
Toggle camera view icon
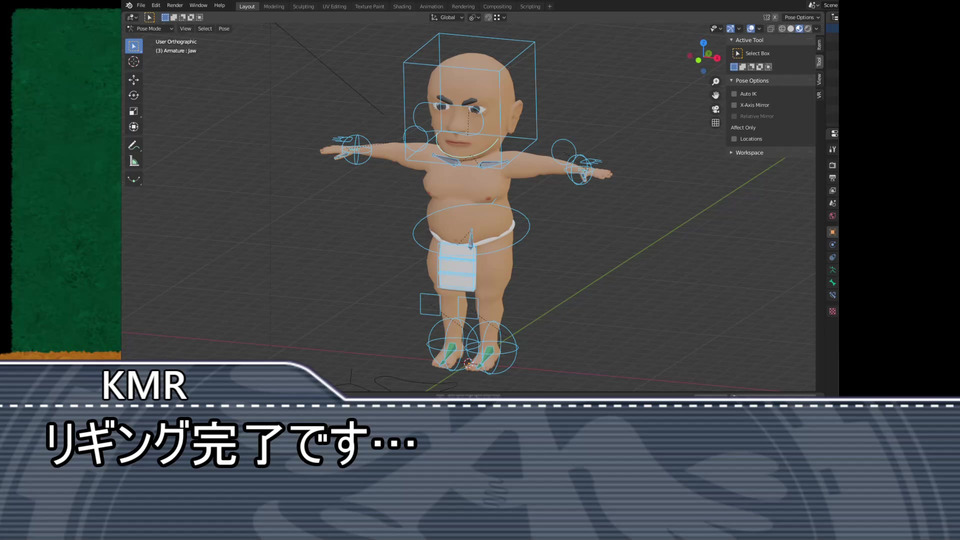[x=715, y=109]
